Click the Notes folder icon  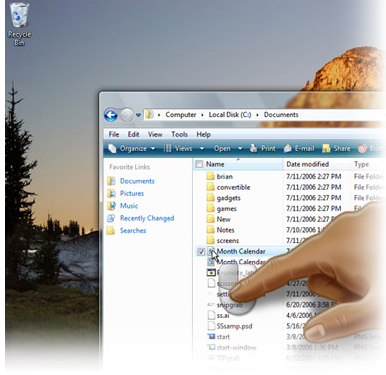[210, 229]
